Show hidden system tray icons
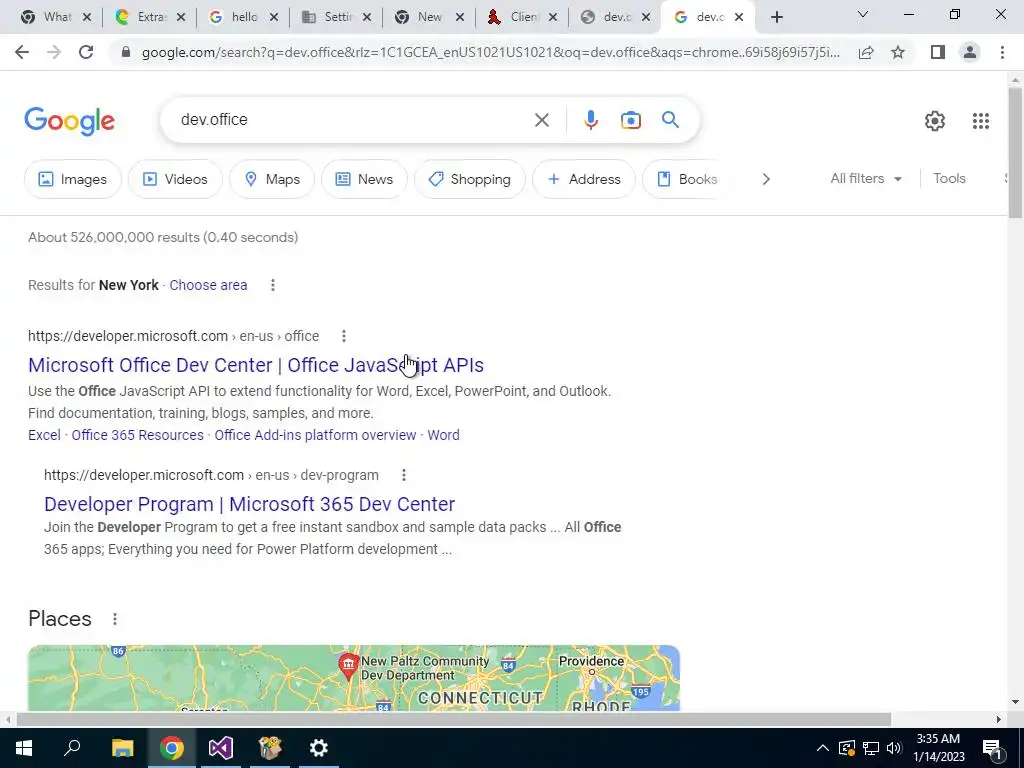Viewport: 1024px width, 768px height. coord(823,748)
